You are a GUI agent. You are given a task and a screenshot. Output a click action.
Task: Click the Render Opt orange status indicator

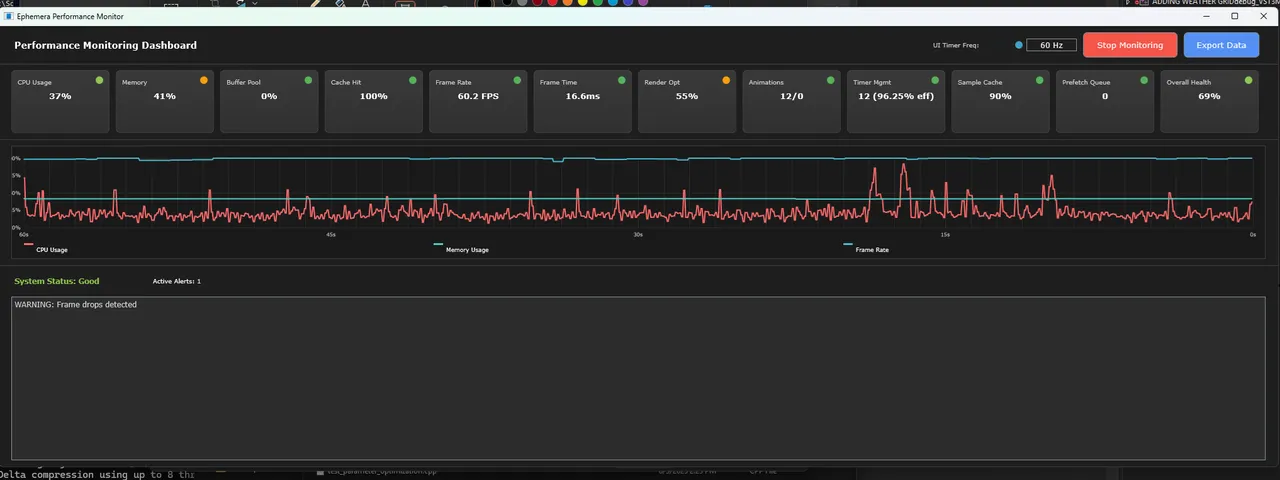coord(726,80)
